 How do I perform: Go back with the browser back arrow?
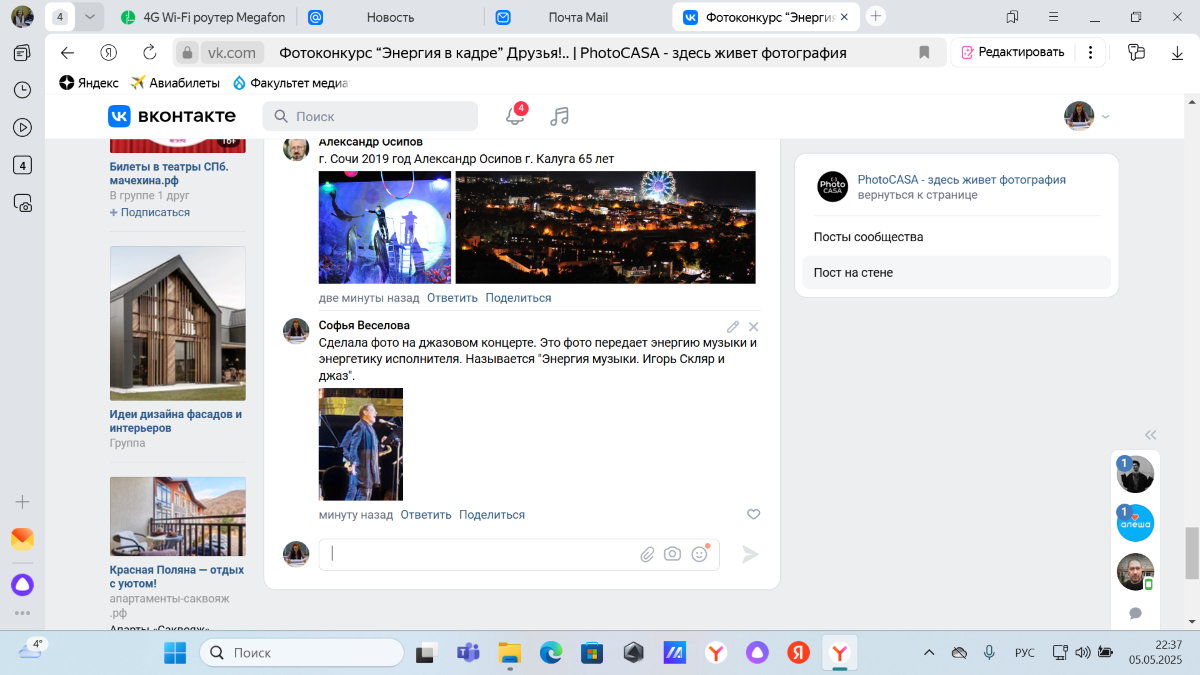click(67, 53)
